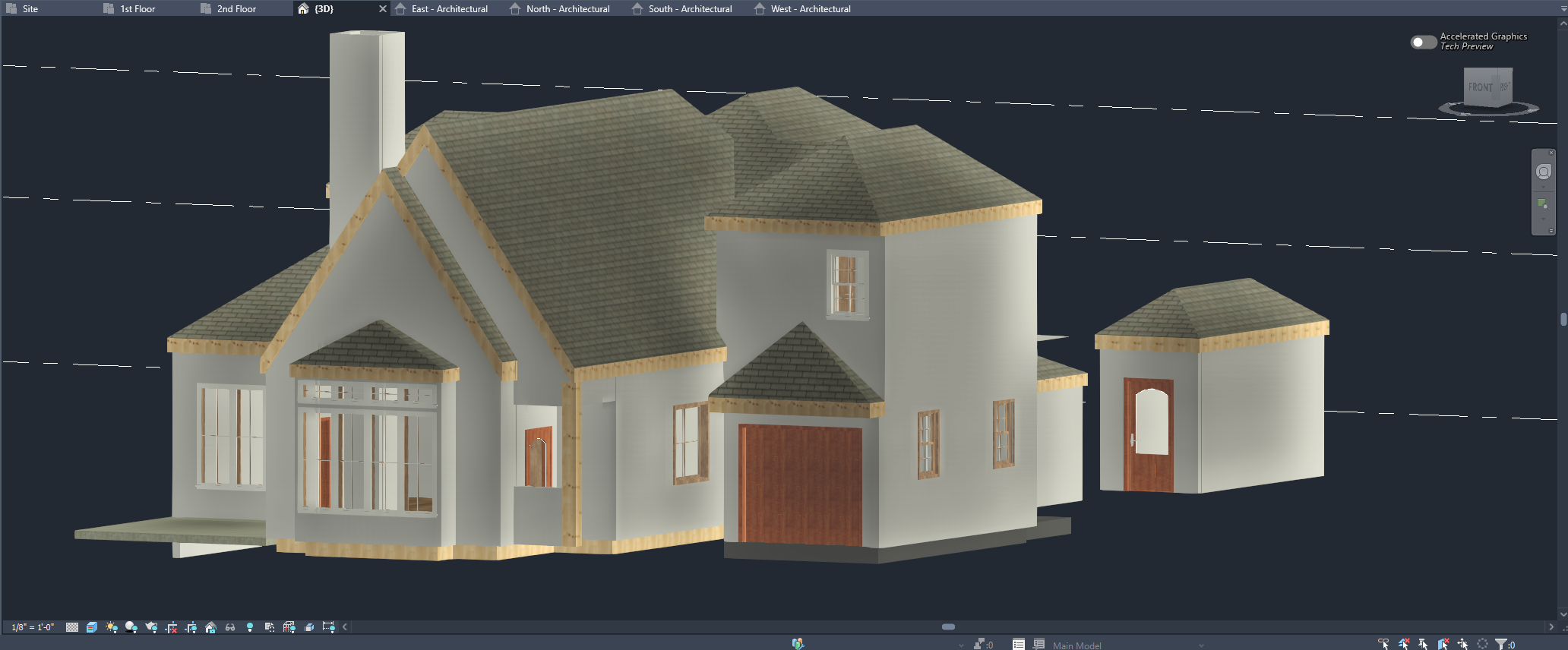Toggle Select Underlay Elements

[1403, 644]
